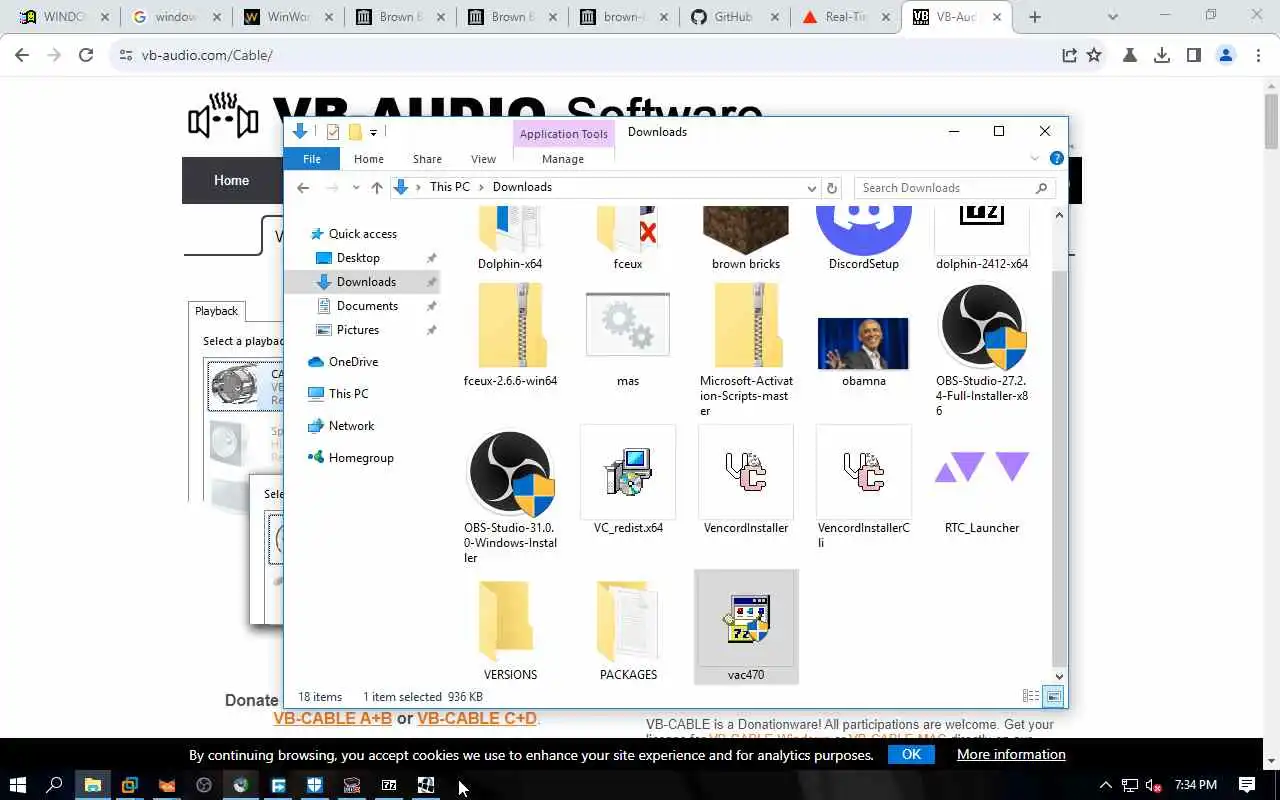The height and width of the screenshot is (800, 1280).
Task: Select Network in the navigation pane
Action: tap(351, 426)
